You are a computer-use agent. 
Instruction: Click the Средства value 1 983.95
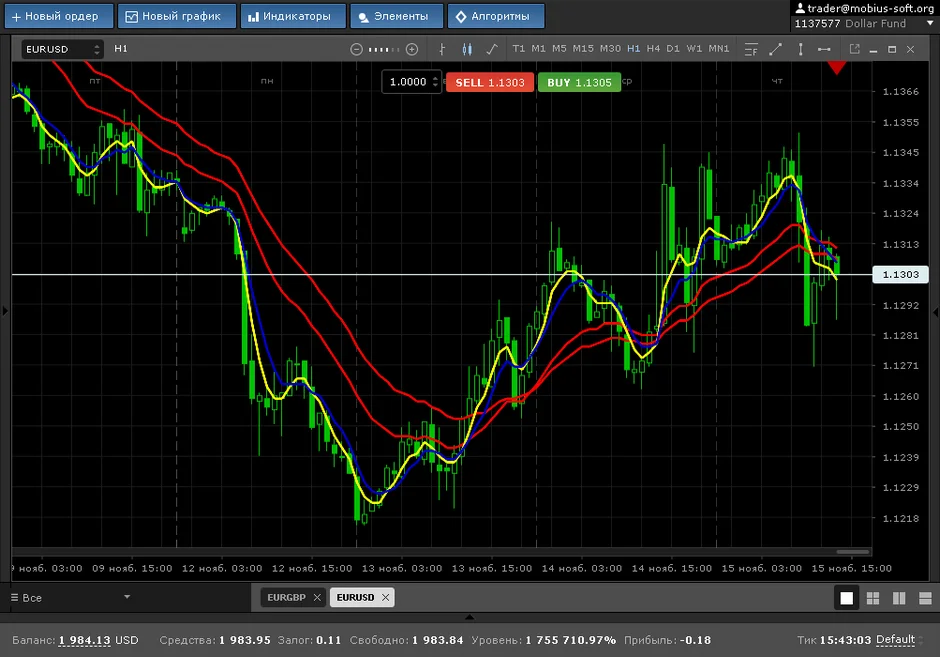[245, 640]
